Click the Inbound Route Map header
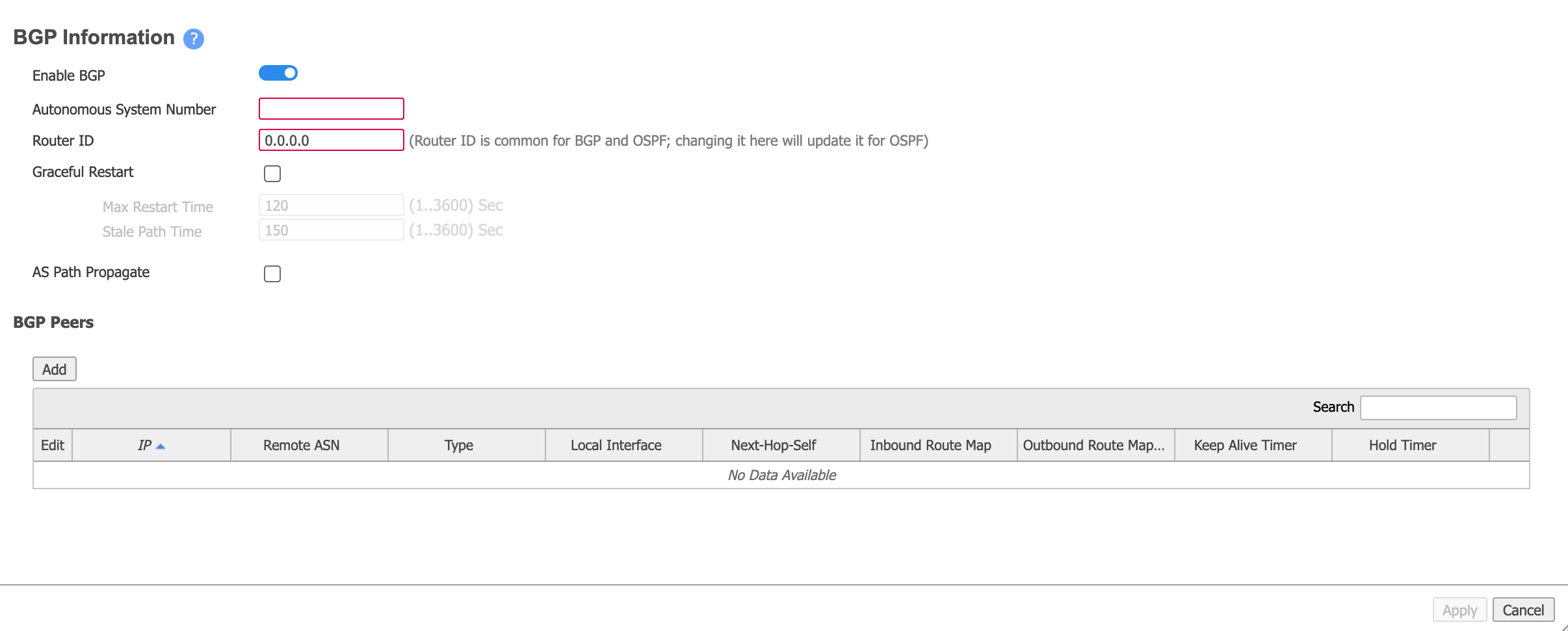Image resolution: width=1568 pixels, height=631 pixels. click(930, 446)
